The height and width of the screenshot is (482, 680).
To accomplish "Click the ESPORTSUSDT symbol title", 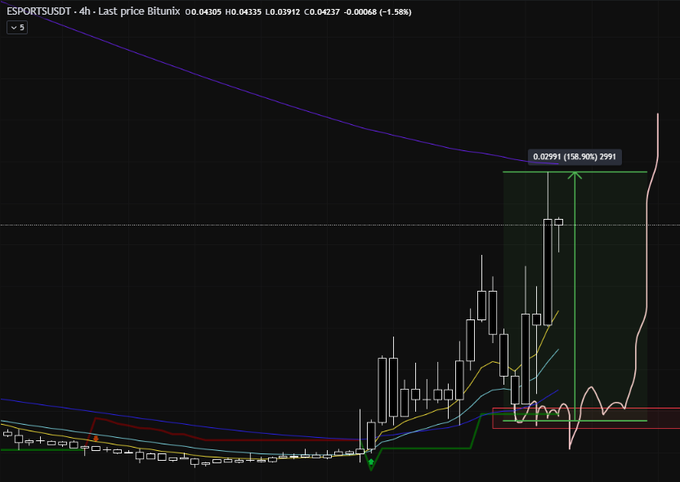I will point(39,11).
